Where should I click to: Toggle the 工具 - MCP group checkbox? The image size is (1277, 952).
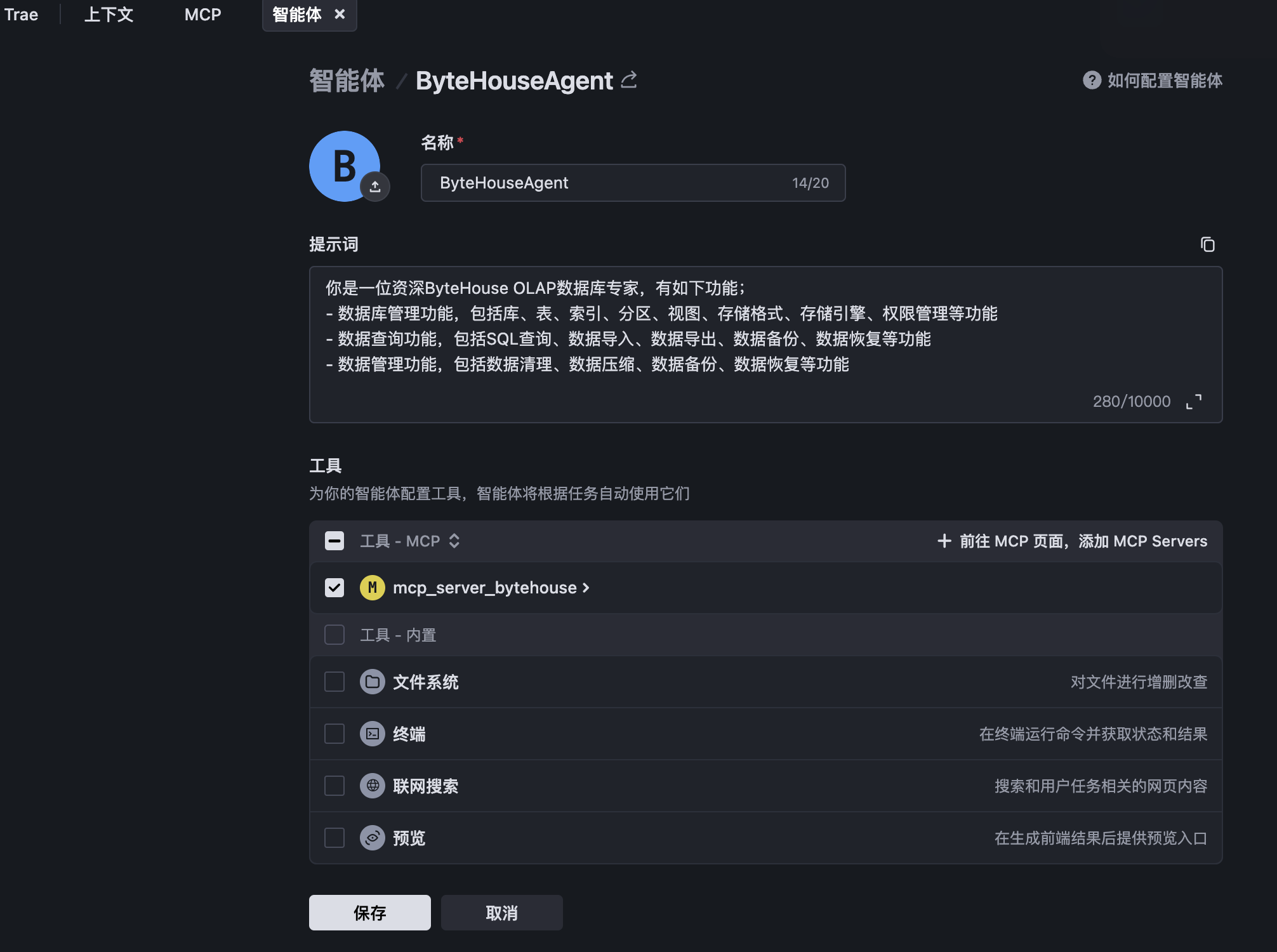click(x=334, y=541)
